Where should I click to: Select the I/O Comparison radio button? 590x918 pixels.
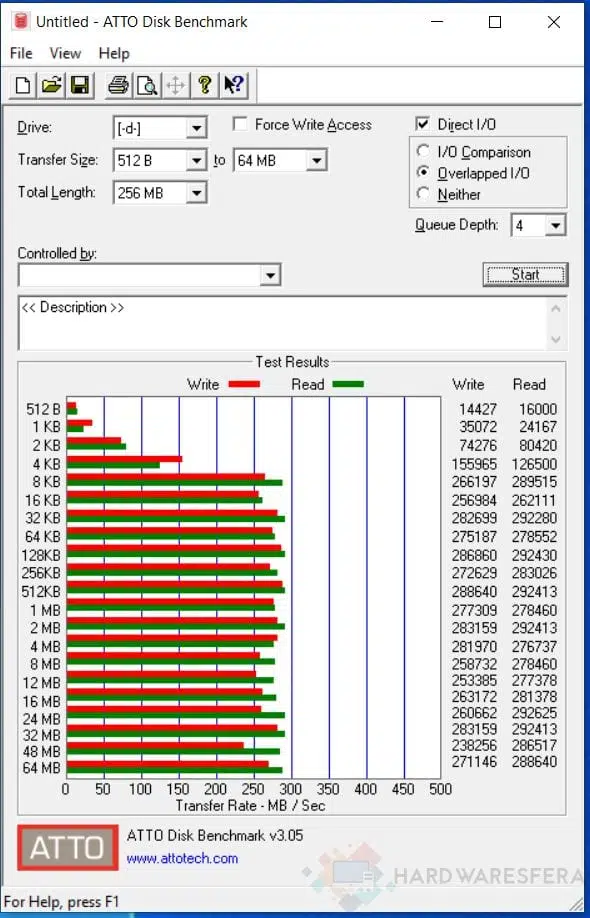(423, 152)
